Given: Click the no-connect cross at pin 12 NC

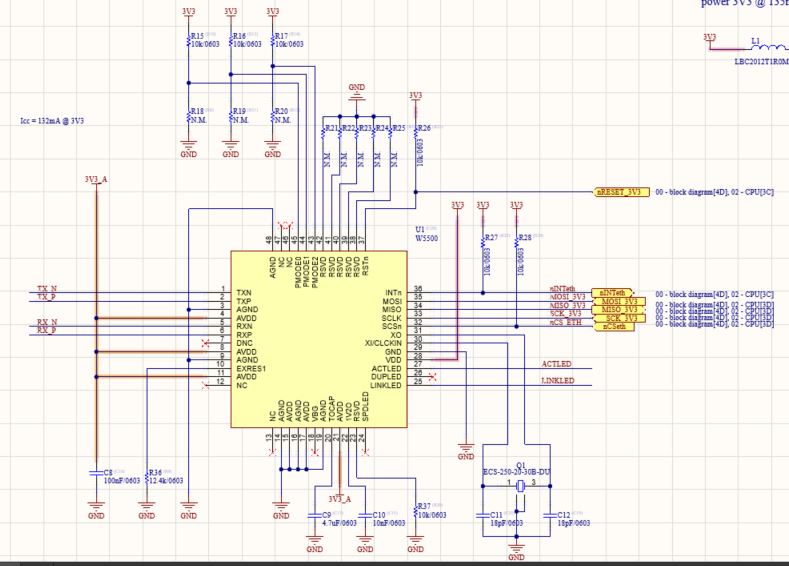Looking at the screenshot, I should click(x=205, y=385).
